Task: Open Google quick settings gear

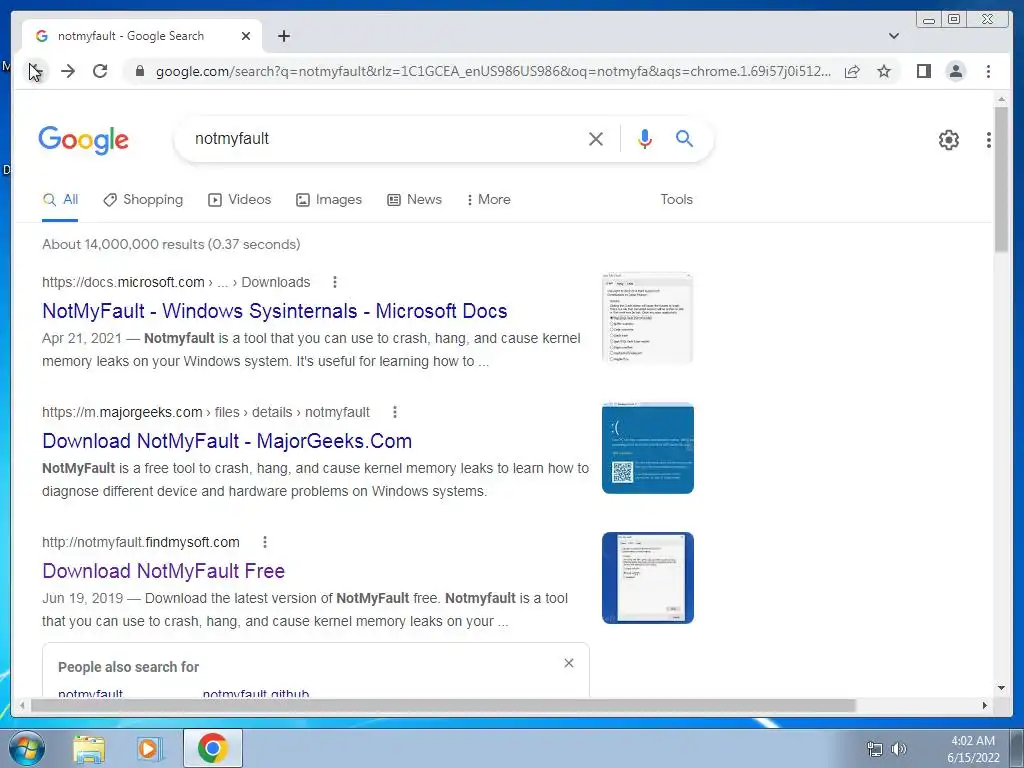Action: [949, 139]
